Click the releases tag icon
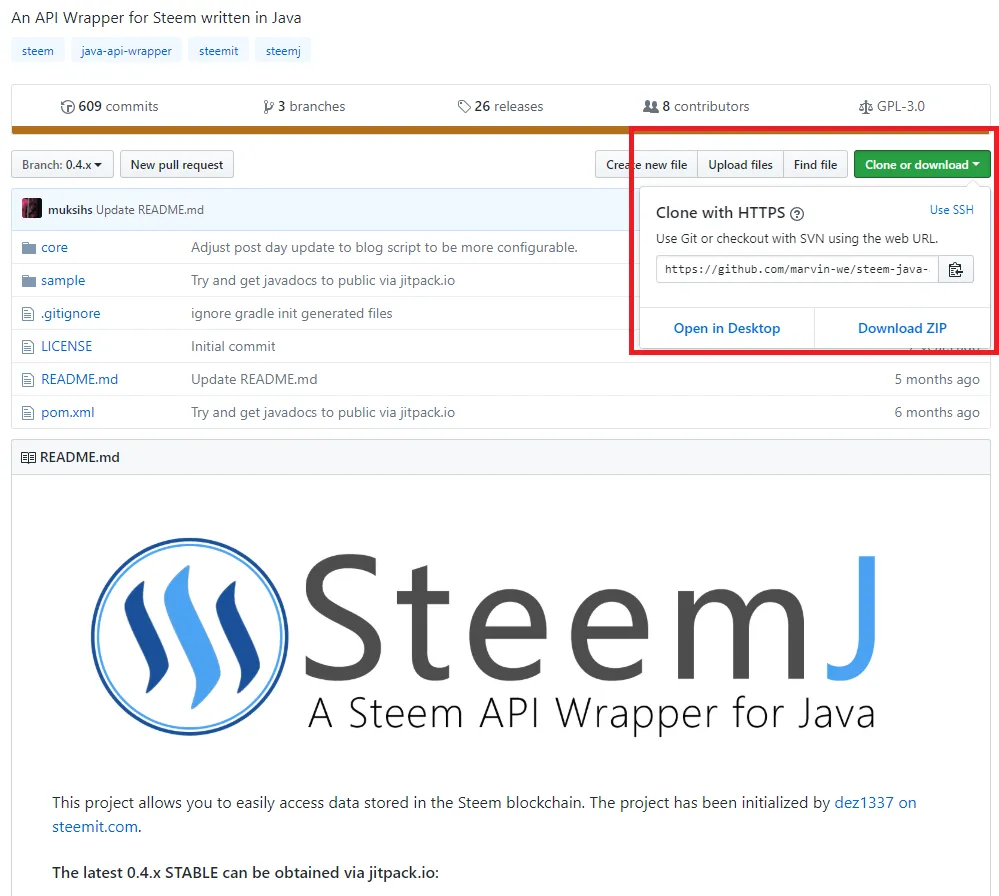The height and width of the screenshot is (896, 999). tap(464, 106)
